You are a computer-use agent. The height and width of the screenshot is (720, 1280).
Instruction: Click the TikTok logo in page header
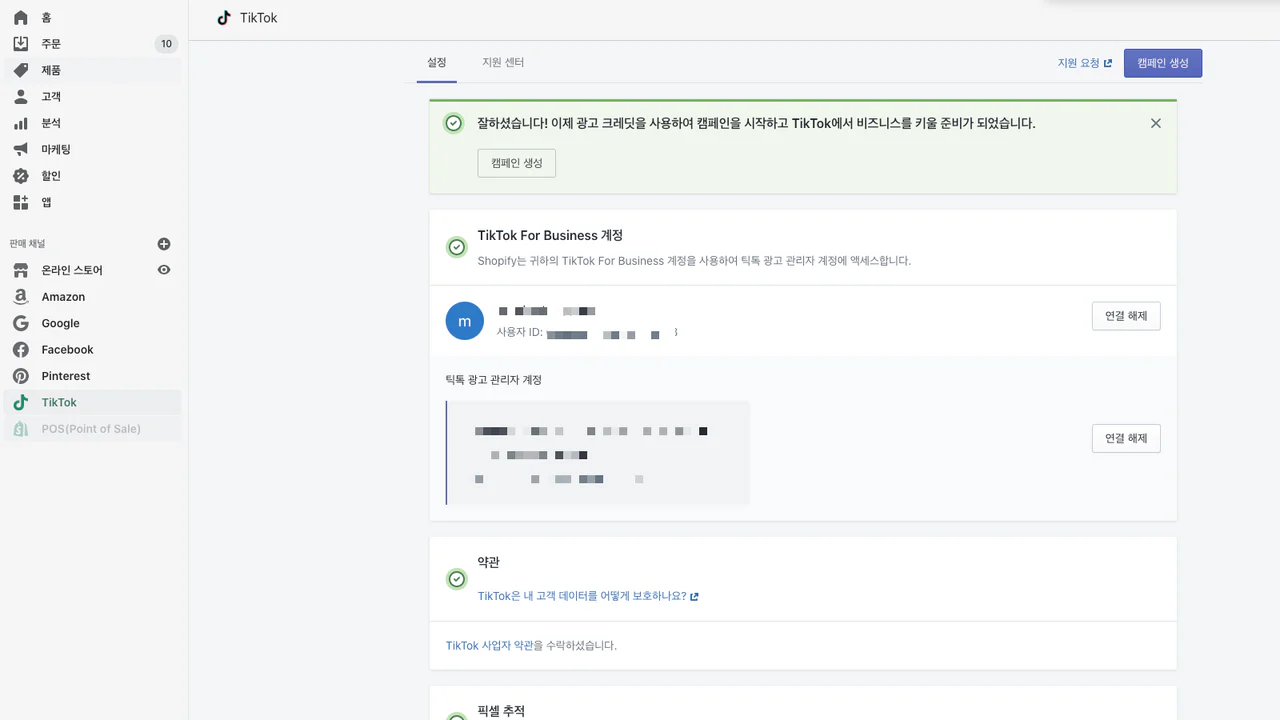[224, 18]
